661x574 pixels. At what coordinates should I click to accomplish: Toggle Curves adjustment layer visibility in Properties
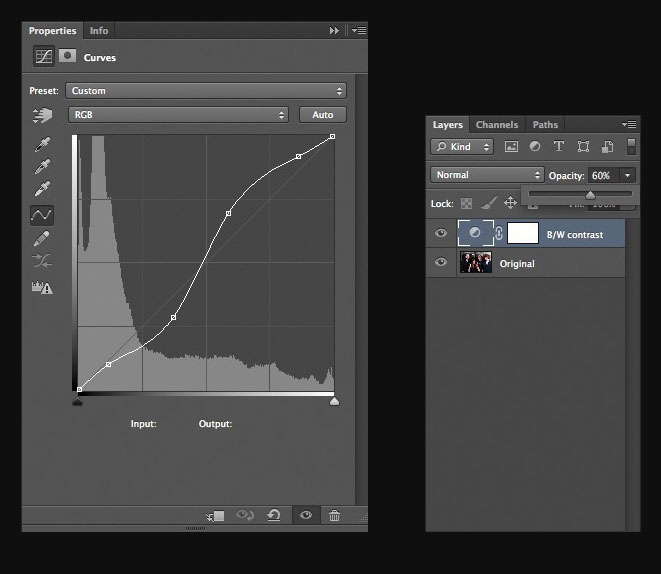point(306,515)
